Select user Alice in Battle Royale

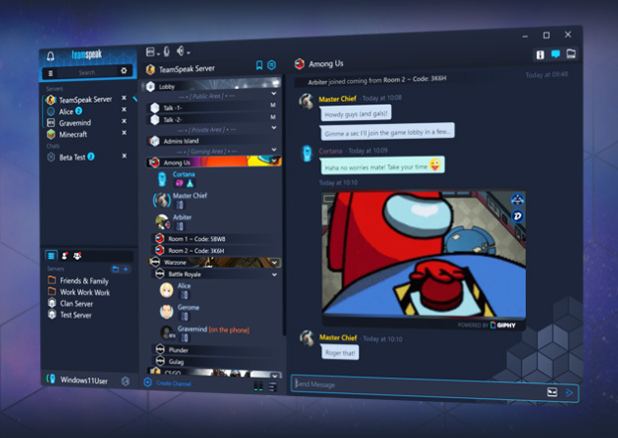184,286
